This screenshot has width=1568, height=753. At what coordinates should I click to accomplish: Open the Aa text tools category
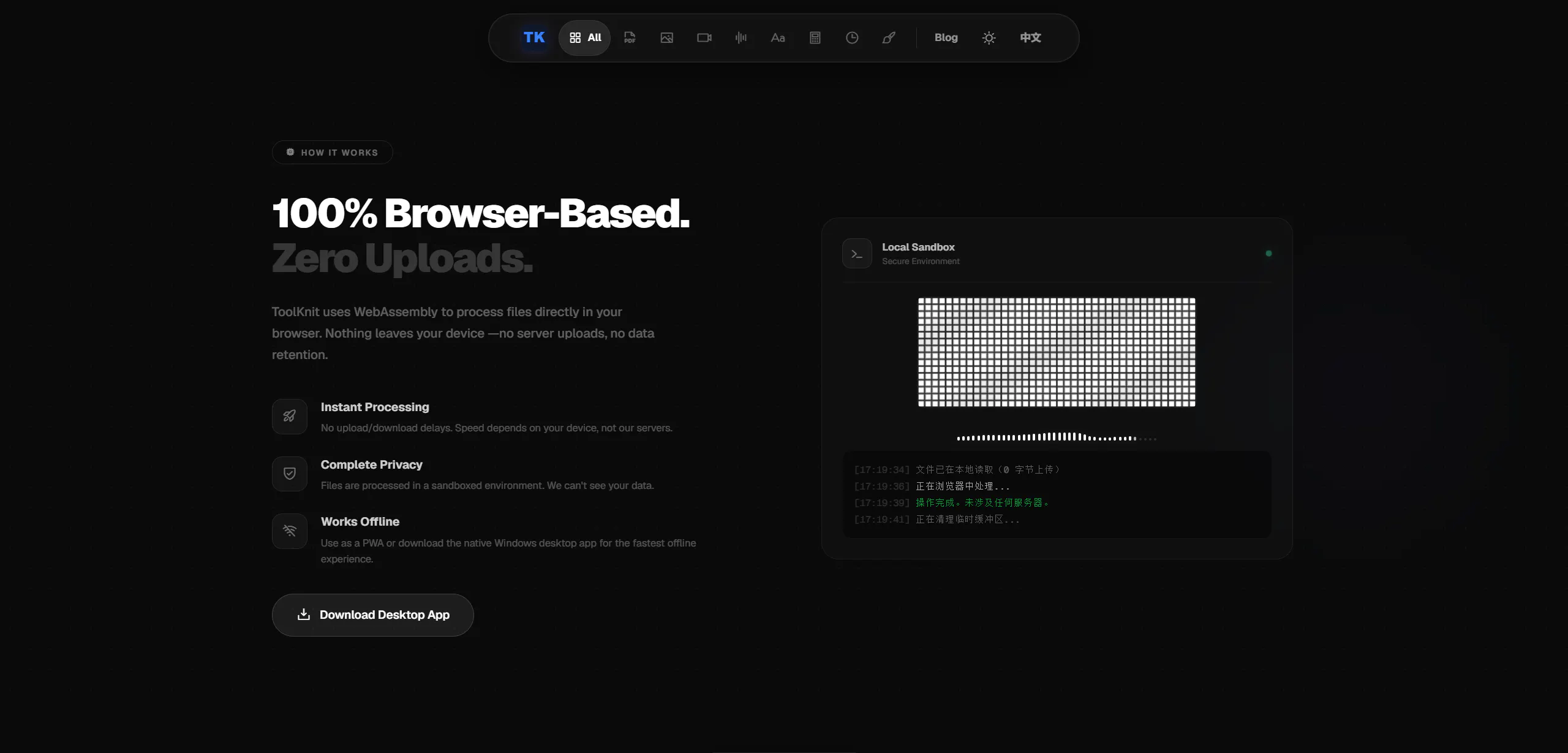pyautogui.click(x=778, y=37)
